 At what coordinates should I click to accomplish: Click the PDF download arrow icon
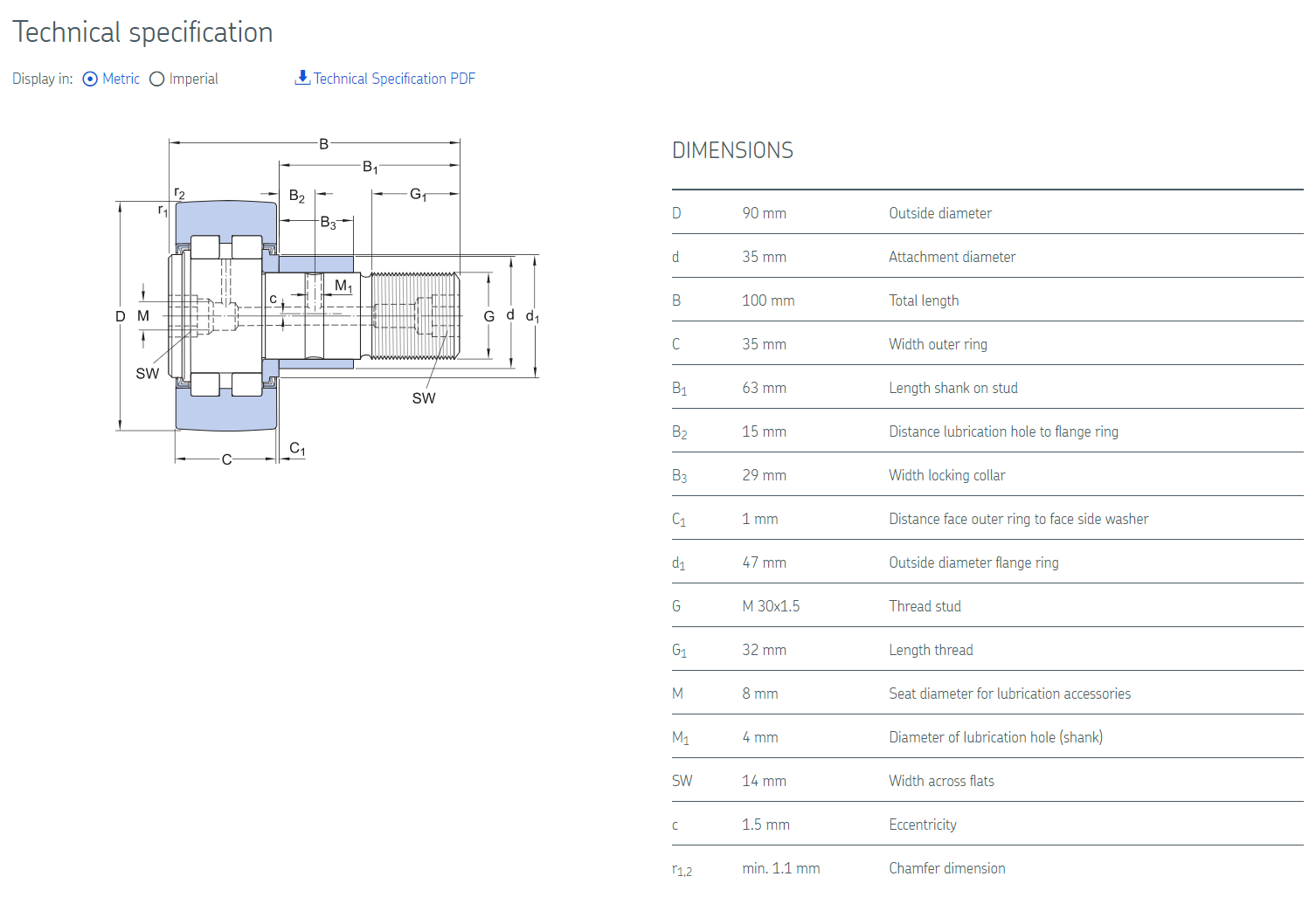click(302, 78)
